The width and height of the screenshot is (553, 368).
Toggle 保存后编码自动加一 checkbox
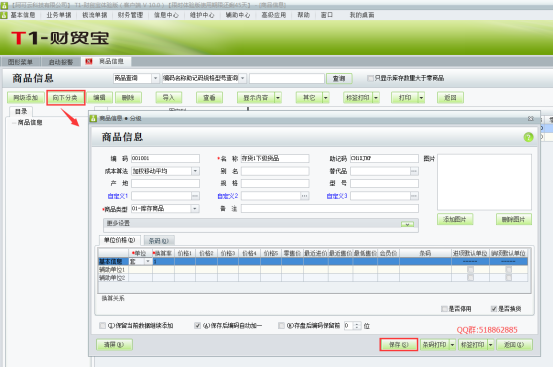click(198, 325)
